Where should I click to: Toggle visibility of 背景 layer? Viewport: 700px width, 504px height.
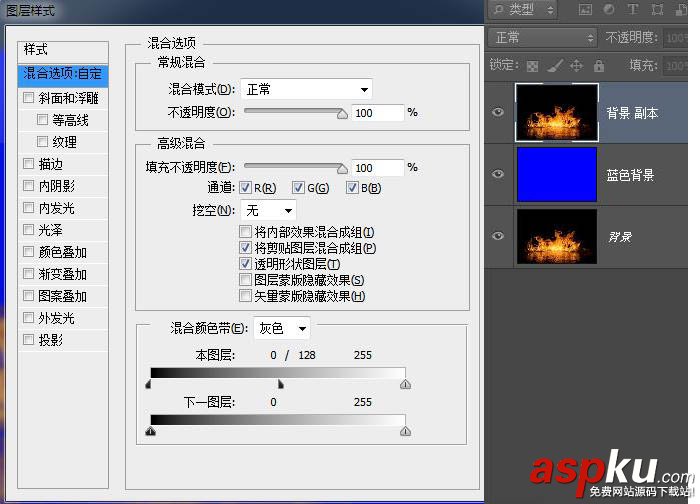coord(498,236)
